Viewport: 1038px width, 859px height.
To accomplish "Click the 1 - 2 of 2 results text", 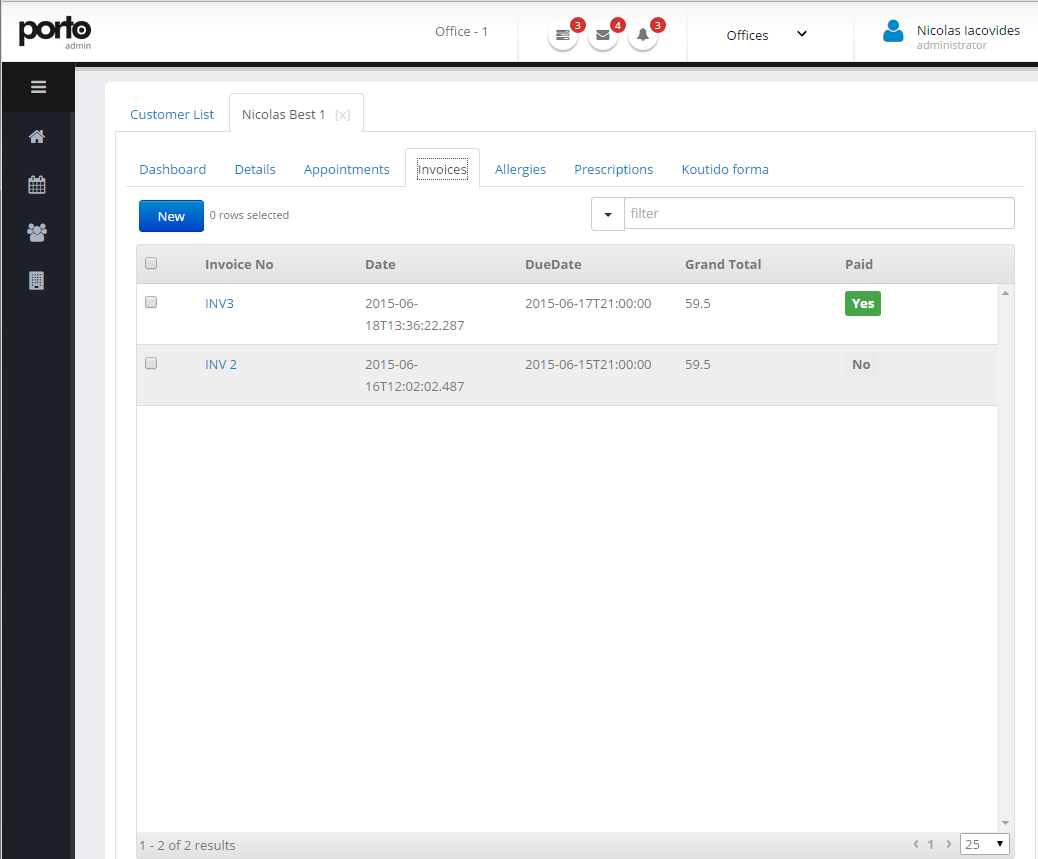I will 187,845.
